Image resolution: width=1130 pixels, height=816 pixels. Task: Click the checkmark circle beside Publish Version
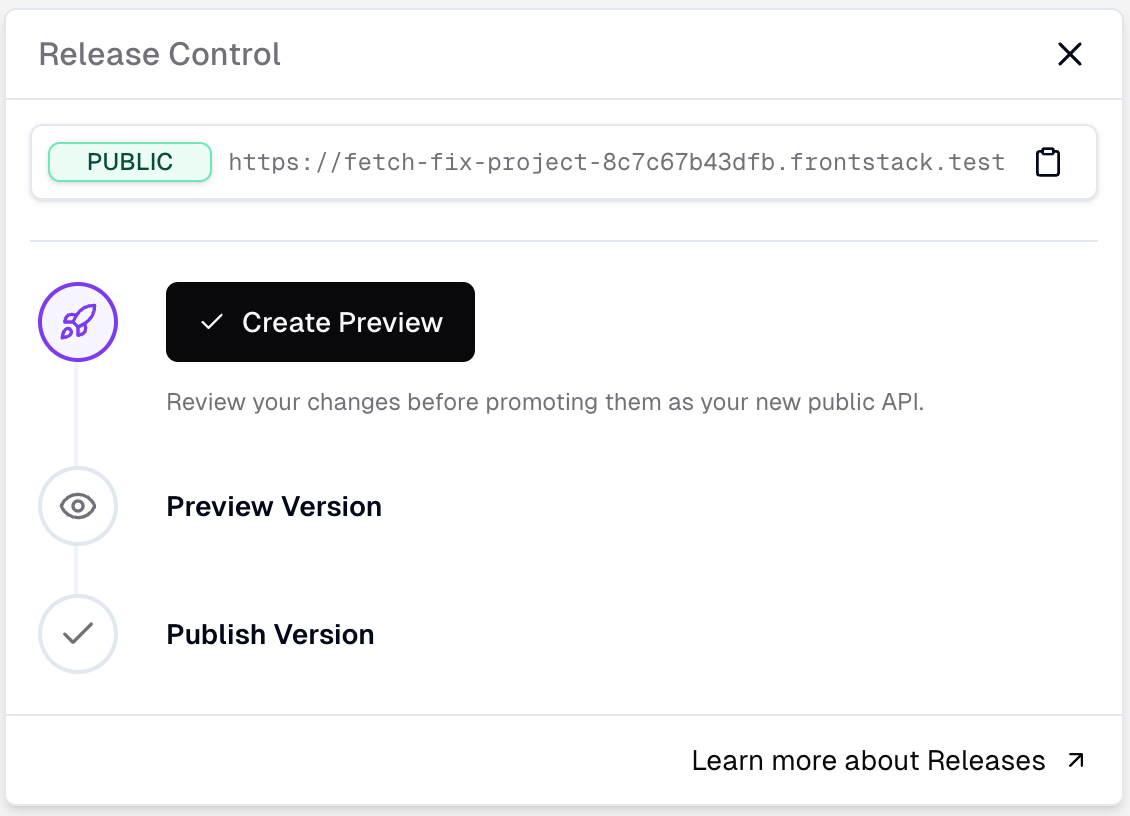(x=78, y=634)
